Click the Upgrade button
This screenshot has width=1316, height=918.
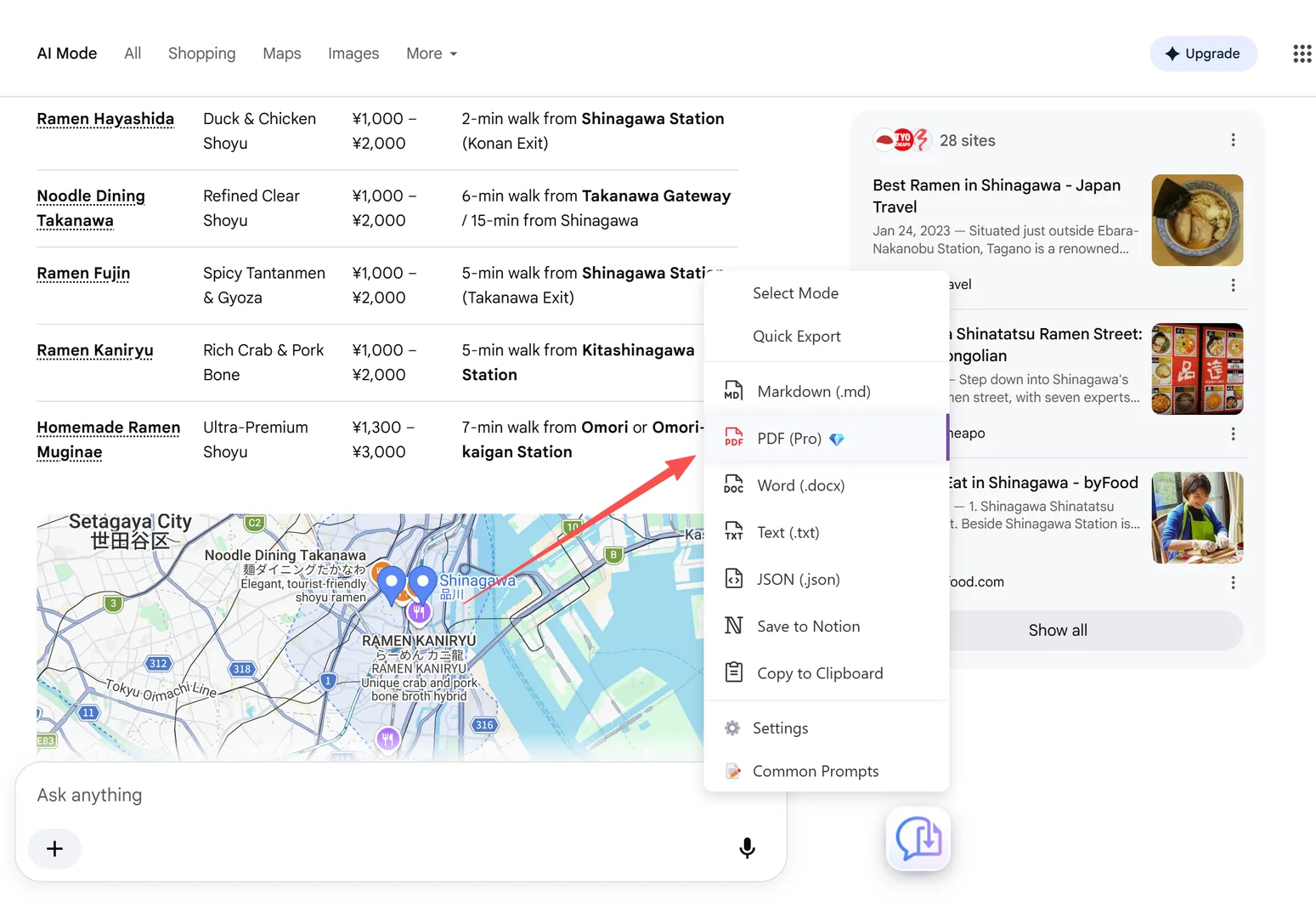click(x=1203, y=54)
